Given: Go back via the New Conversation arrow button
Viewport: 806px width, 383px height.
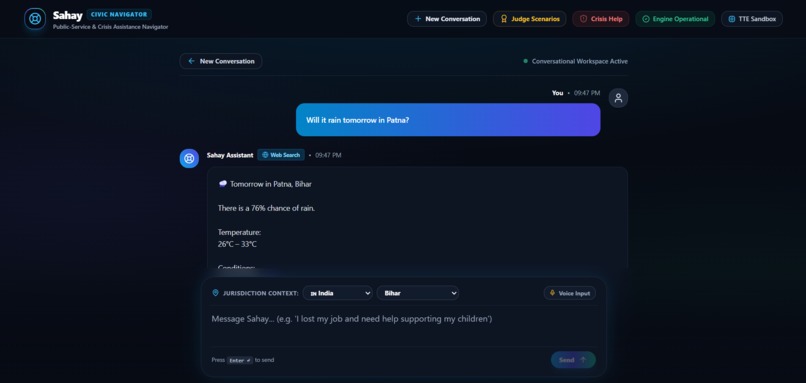Looking at the screenshot, I should pos(221,61).
